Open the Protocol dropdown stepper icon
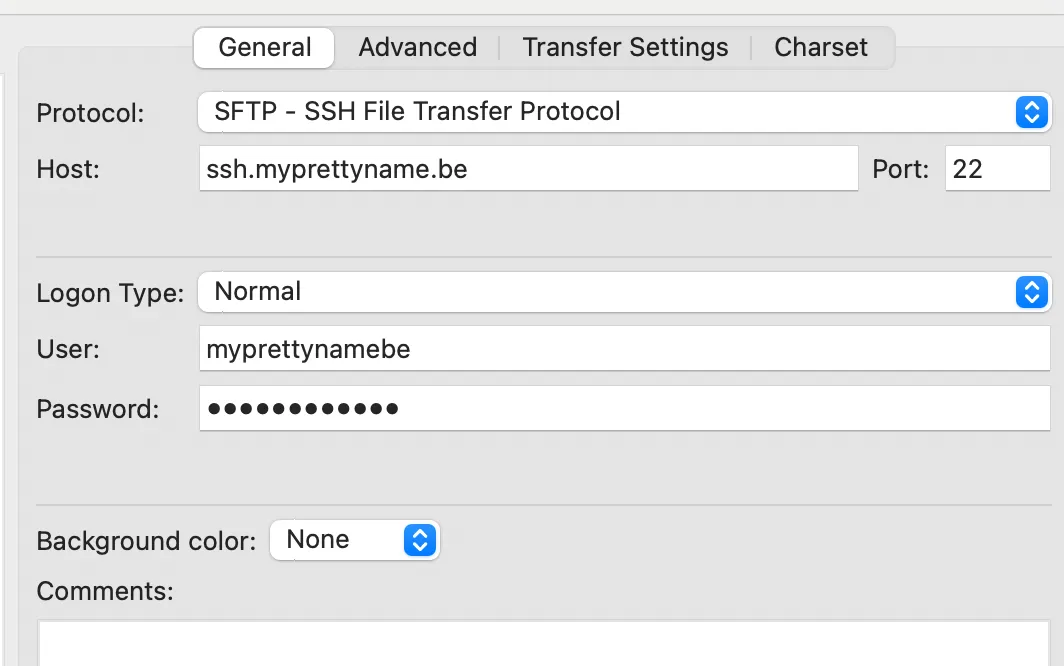The width and height of the screenshot is (1064, 666). [1031, 112]
